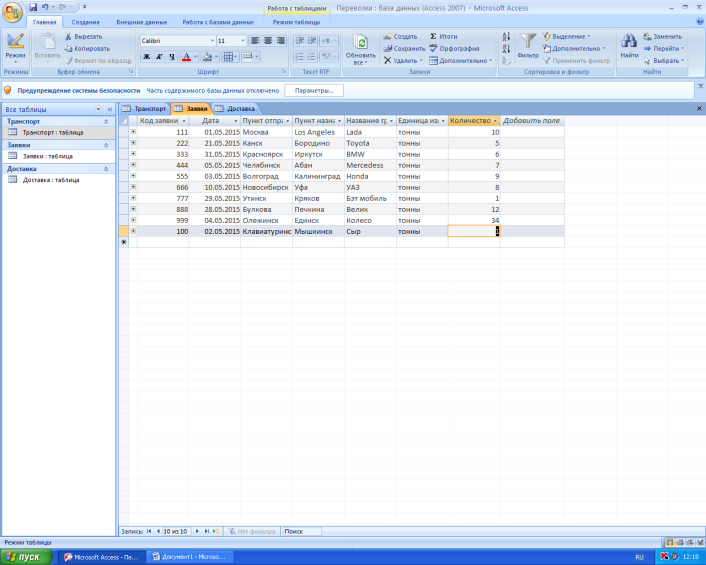Click Итоги totals sigma
The image size is (706, 565).
pyautogui.click(x=444, y=36)
